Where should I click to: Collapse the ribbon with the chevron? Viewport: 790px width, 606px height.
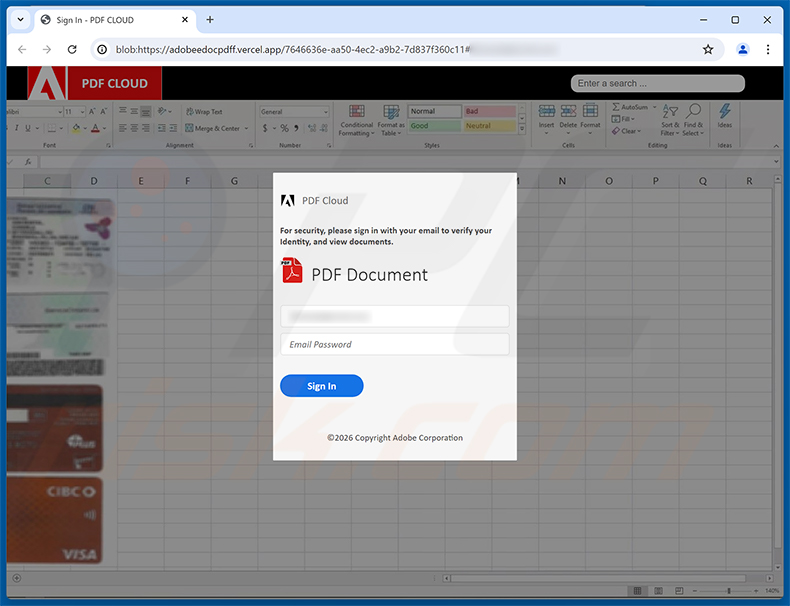pos(776,146)
